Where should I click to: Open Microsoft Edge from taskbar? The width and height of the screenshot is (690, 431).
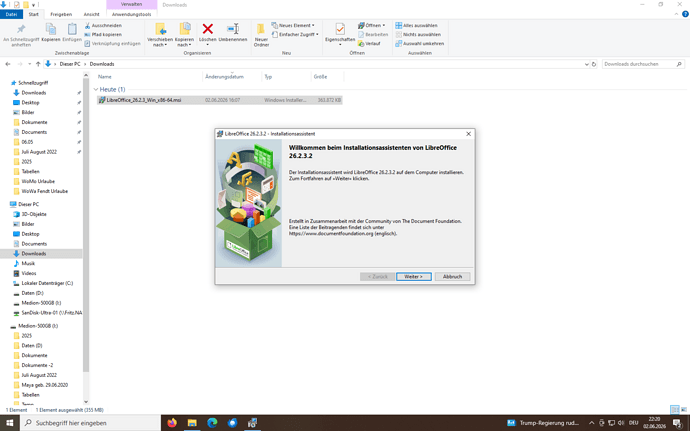212,423
